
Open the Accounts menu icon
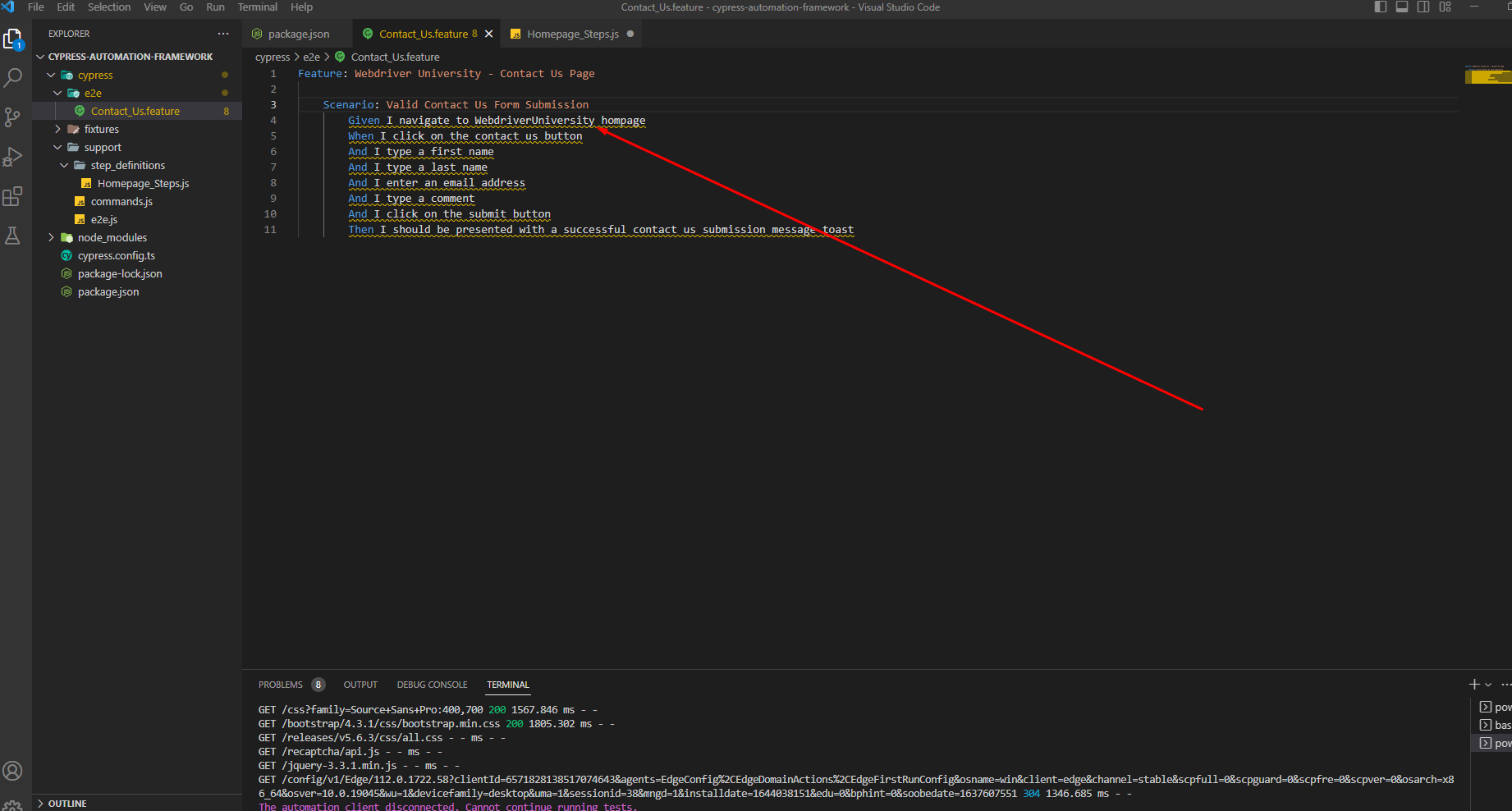coord(13,771)
